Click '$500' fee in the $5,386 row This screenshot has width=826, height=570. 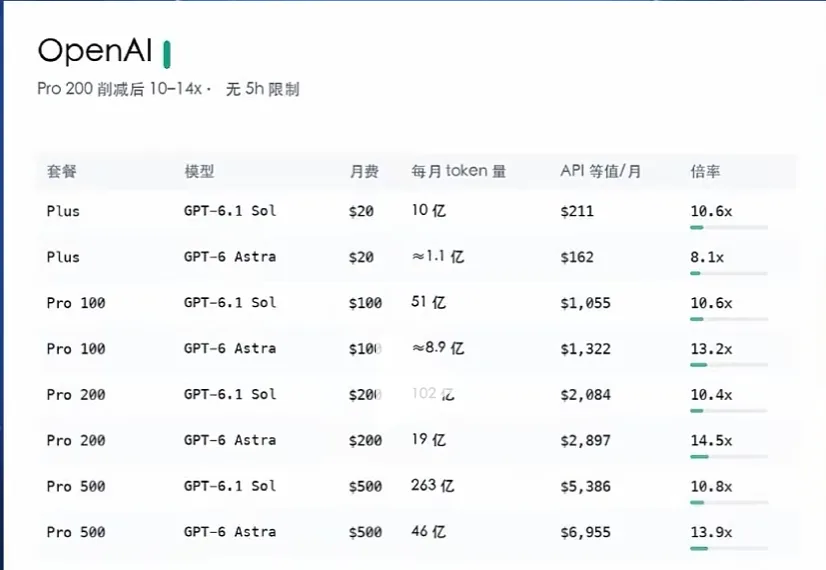click(366, 486)
